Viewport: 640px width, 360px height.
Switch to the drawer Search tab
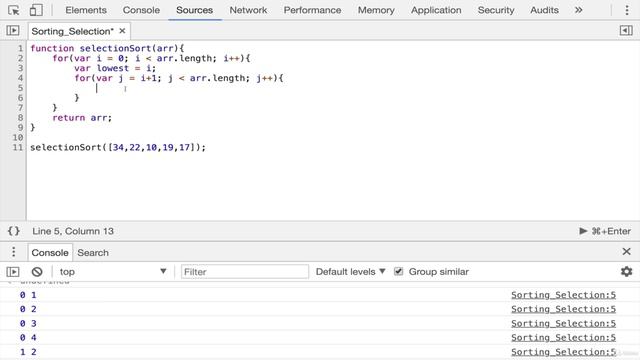click(93, 253)
